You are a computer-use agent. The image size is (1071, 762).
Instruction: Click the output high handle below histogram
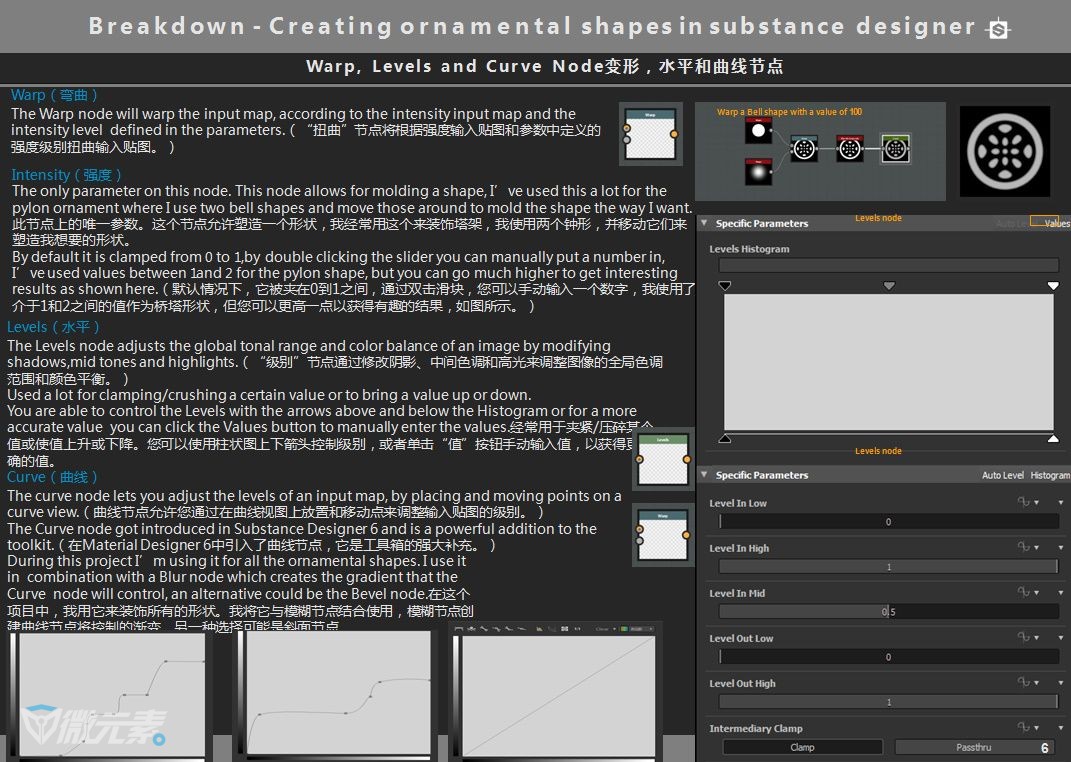click(x=1053, y=438)
